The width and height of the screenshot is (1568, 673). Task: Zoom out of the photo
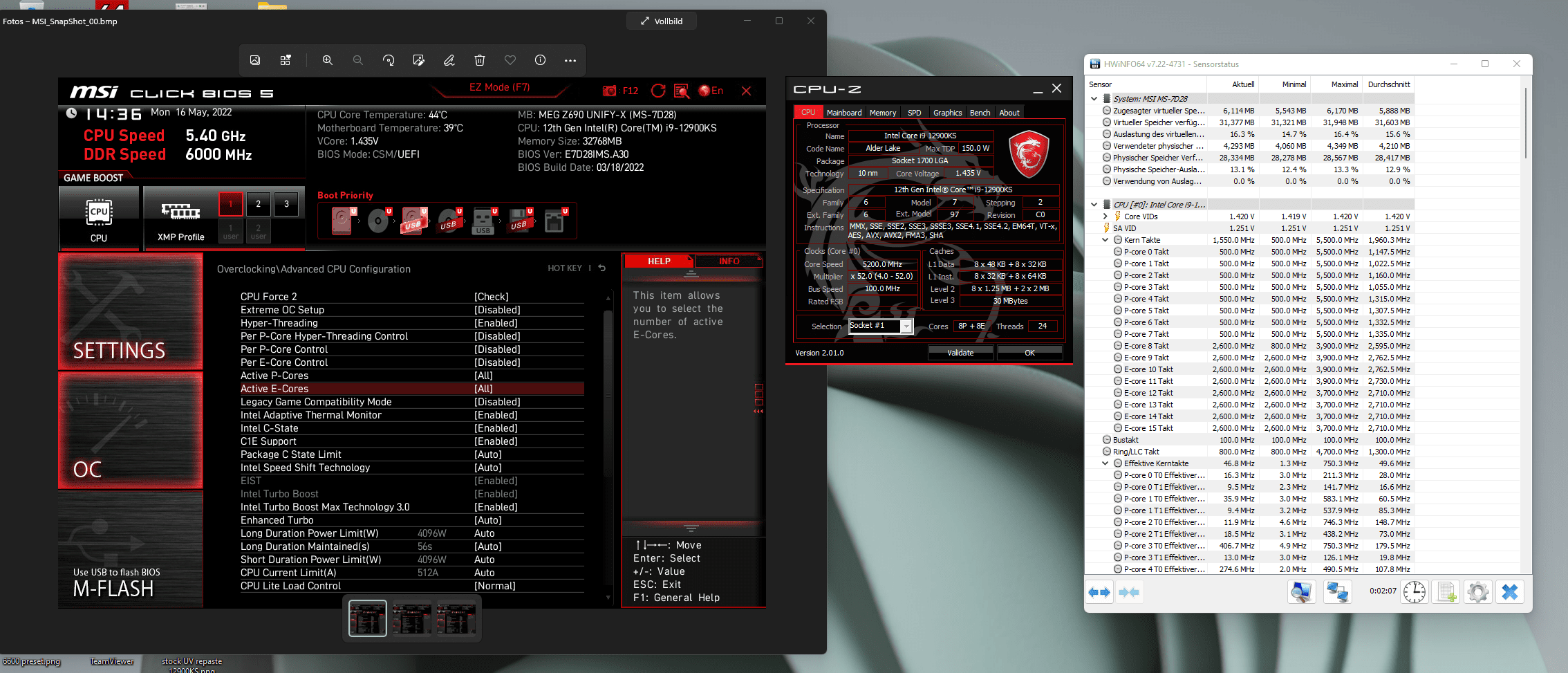pyautogui.click(x=358, y=60)
